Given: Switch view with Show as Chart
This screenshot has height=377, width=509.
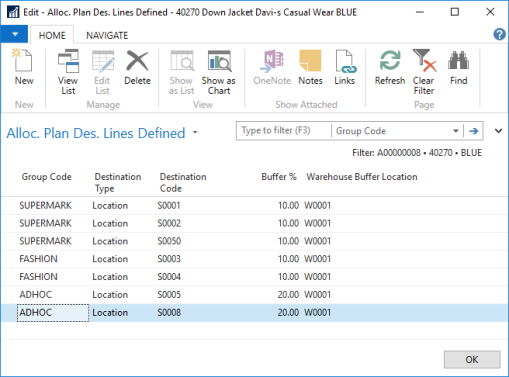Looking at the screenshot, I should point(219,72).
